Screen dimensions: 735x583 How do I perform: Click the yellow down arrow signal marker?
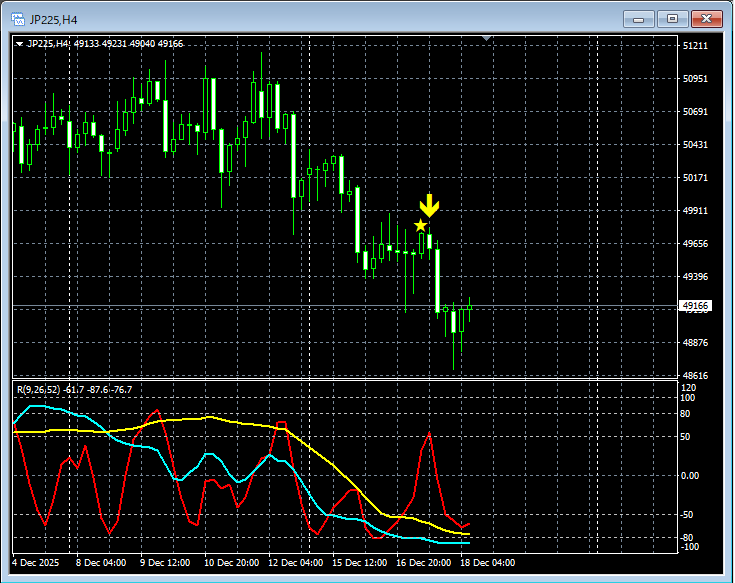coord(429,206)
